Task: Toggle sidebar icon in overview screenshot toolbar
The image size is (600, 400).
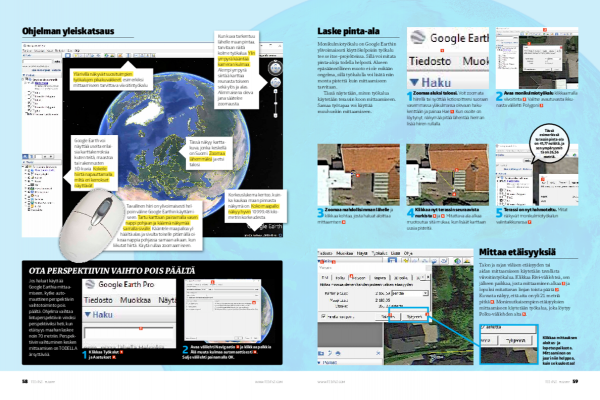Action: coord(67,56)
